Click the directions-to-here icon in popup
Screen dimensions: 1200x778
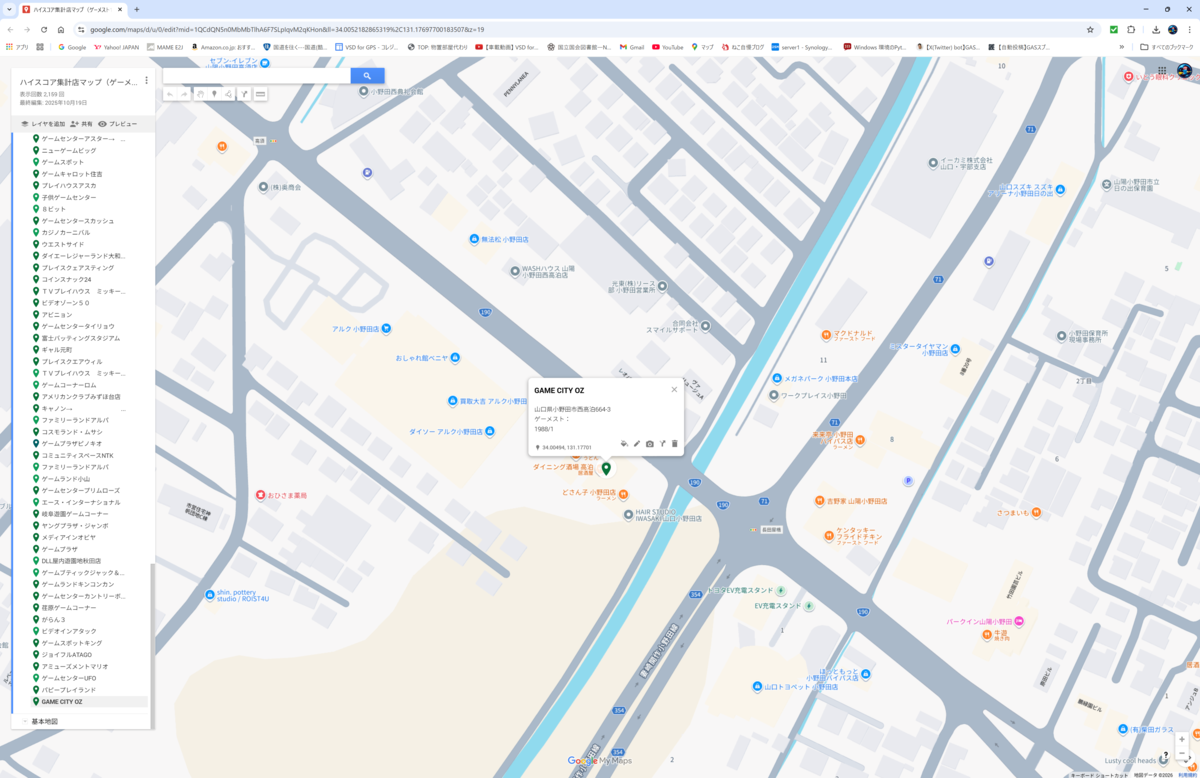(663, 443)
